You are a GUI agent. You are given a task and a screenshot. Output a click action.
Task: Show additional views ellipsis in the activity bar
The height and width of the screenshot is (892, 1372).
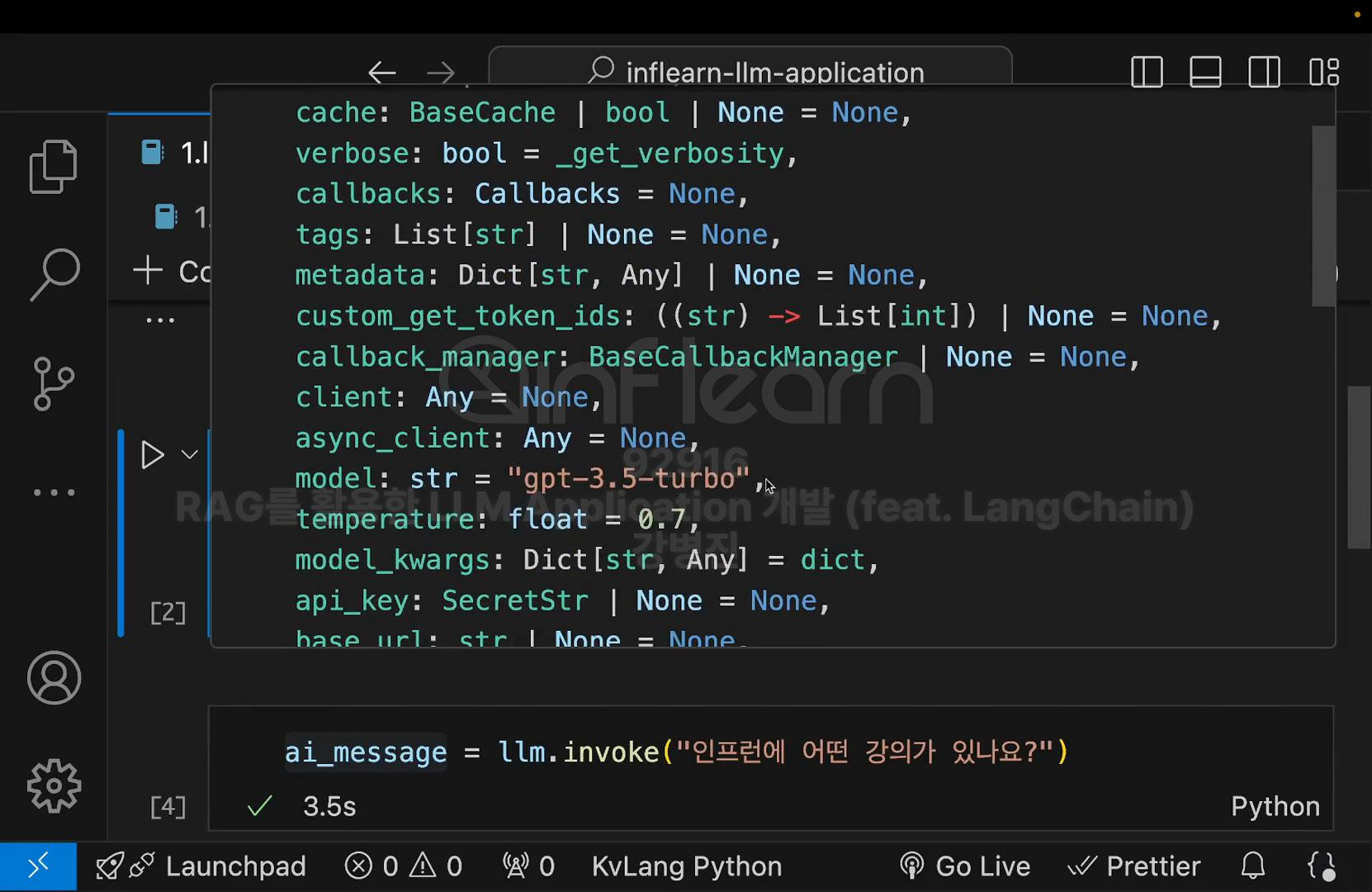coord(54,492)
